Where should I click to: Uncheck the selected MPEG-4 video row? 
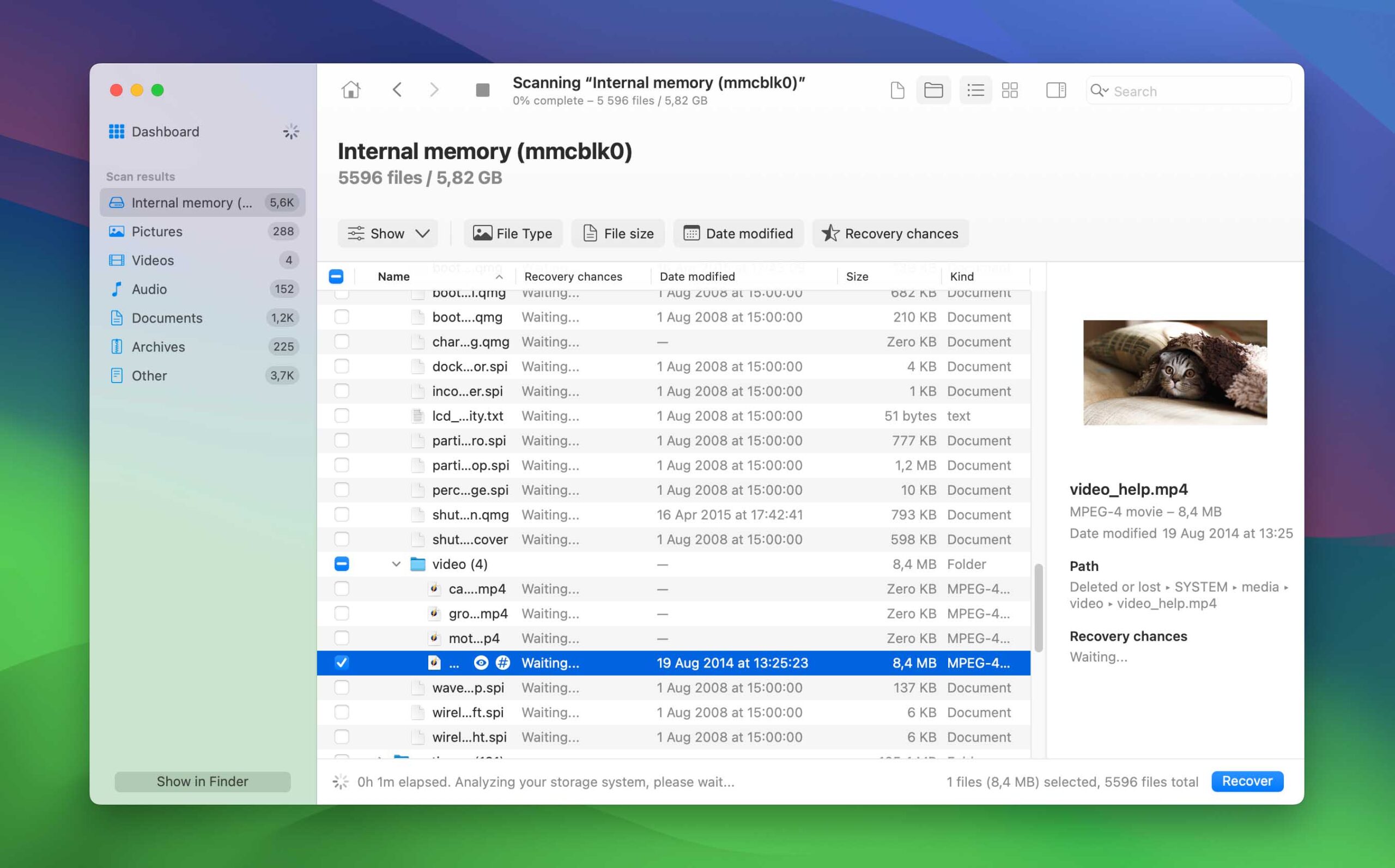[x=342, y=663]
